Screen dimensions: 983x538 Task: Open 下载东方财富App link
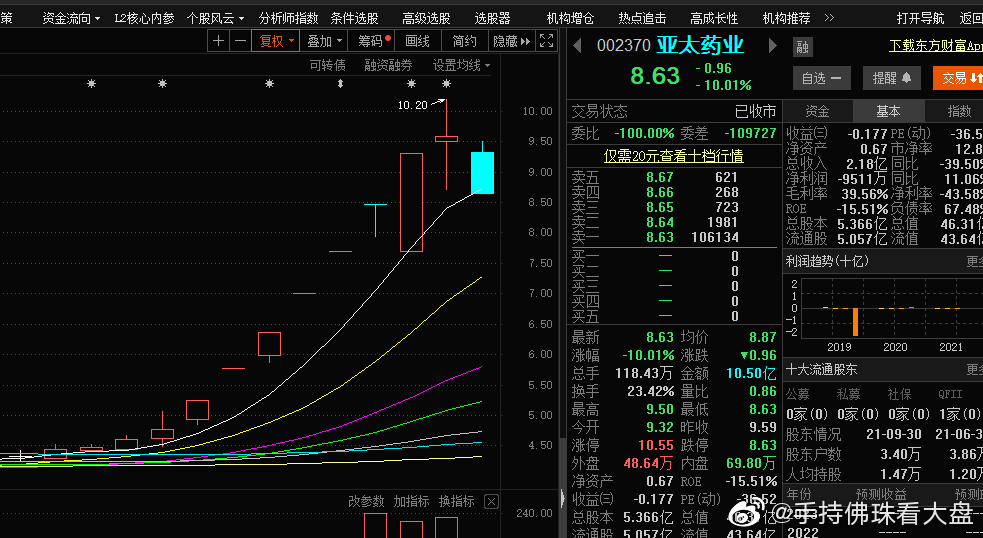coord(935,46)
